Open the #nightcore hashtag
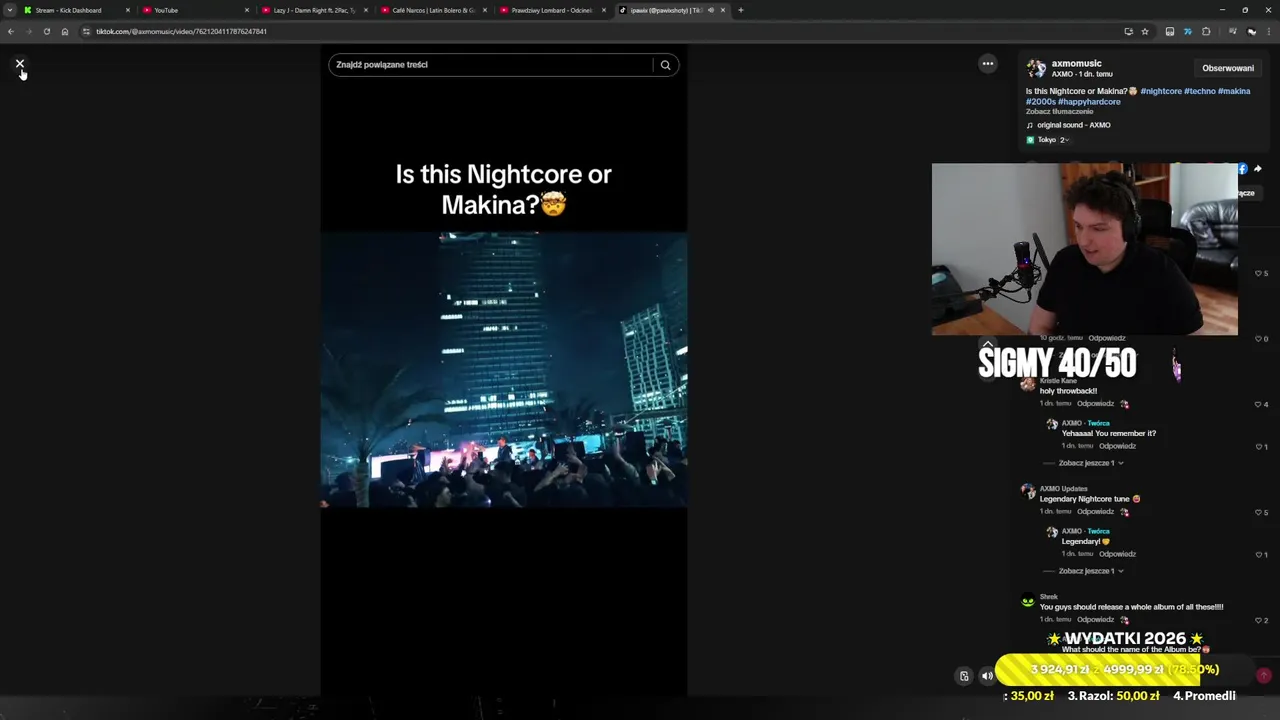Image resolution: width=1280 pixels, height=720 pixels. coord(1160,91)
